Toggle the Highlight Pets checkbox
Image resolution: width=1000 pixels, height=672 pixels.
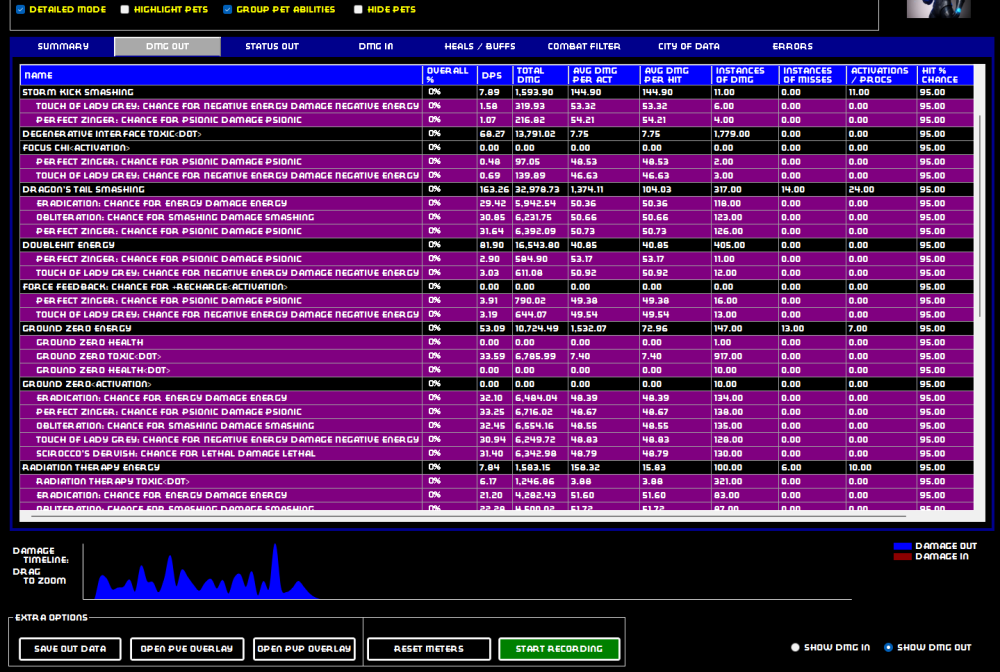pyautogui.click(x=125, y=10)
